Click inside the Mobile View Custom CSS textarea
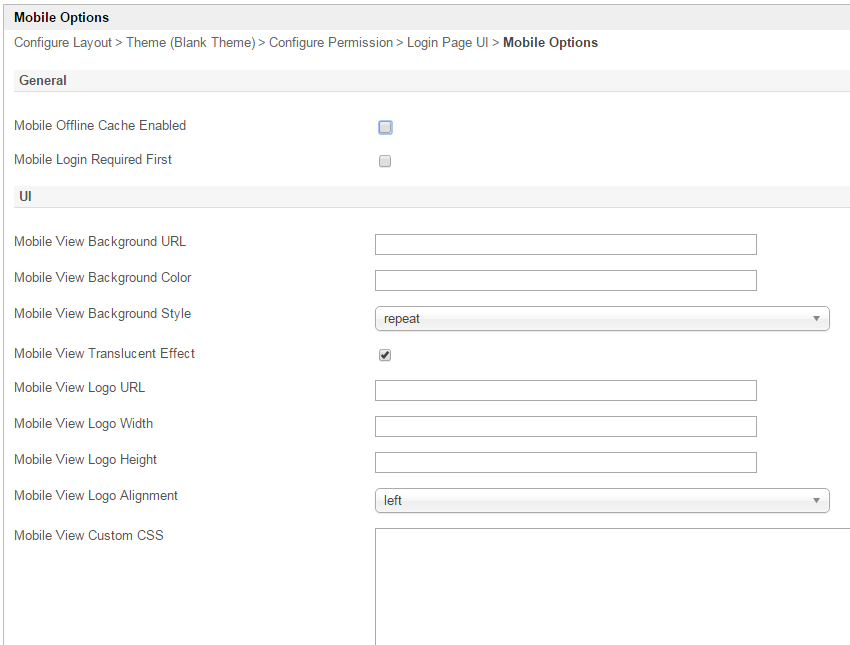Viewport: 850px width, 645px height. click(611, 585)
